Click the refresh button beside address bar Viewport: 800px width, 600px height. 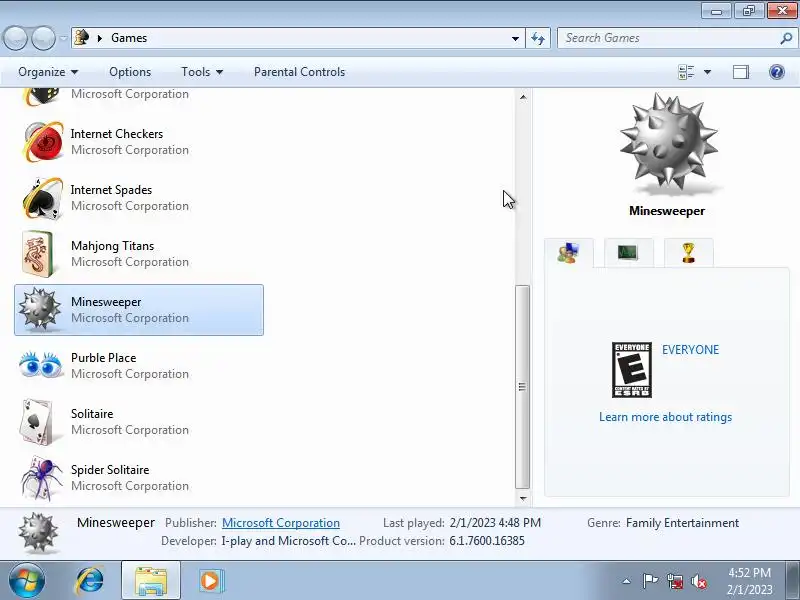click(538, 38)
